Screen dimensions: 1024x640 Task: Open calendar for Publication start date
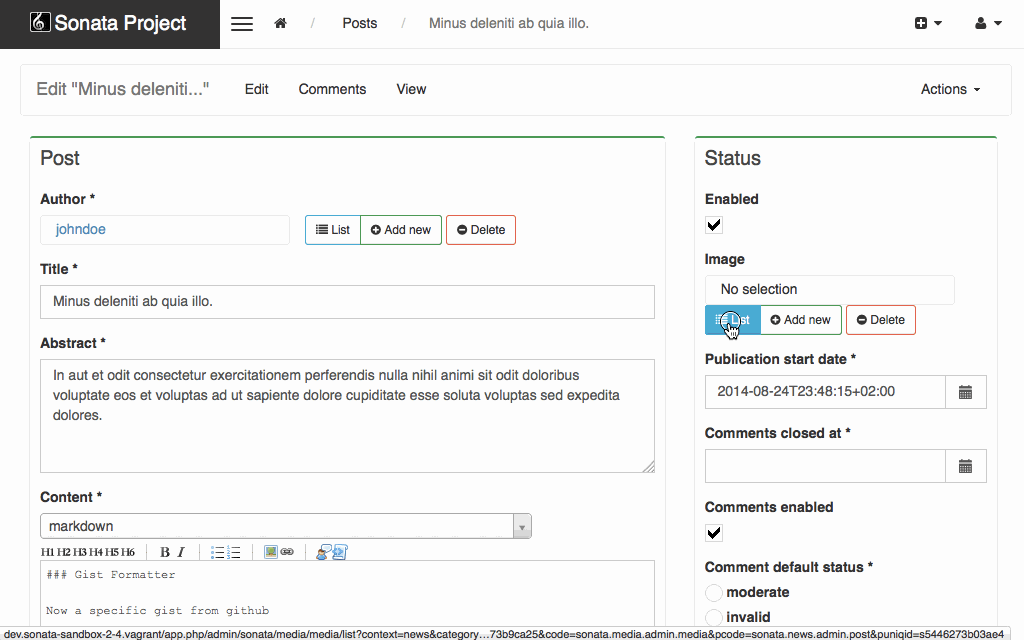[965, 392]
